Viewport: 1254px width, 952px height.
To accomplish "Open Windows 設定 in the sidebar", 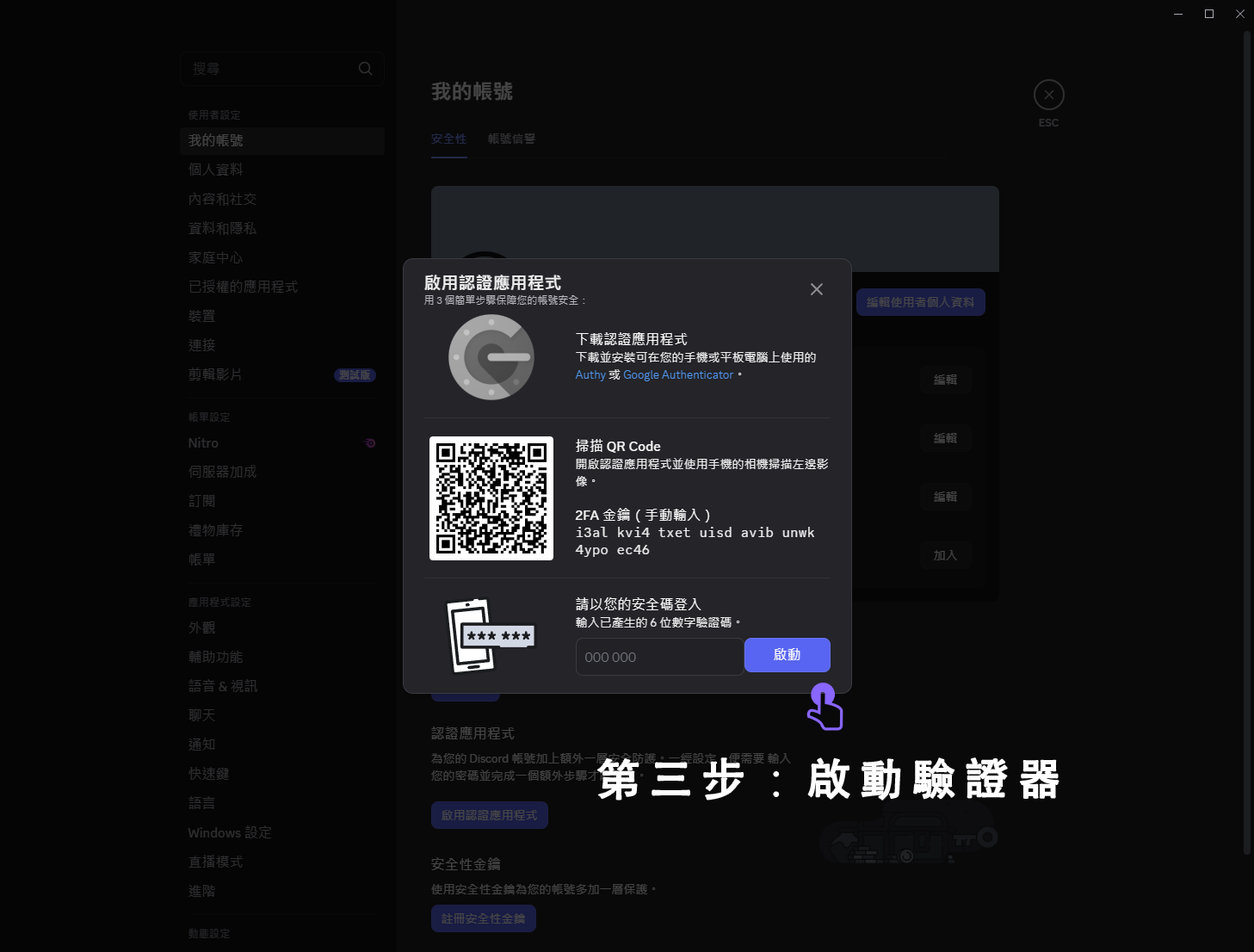I will pos(282,832).
